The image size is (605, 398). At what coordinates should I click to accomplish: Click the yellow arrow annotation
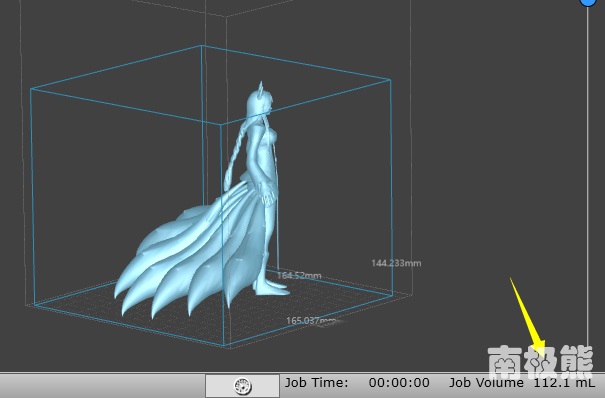point(529,317)
